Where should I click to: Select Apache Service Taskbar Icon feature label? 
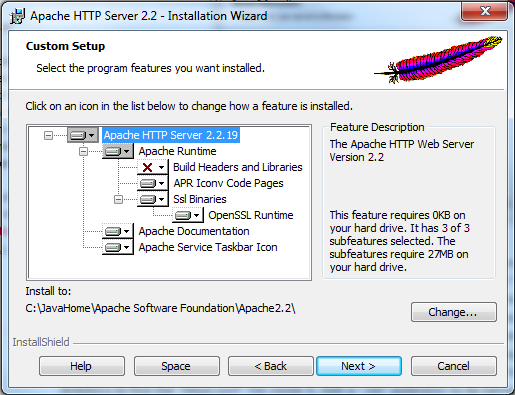[x=208, y=247]
